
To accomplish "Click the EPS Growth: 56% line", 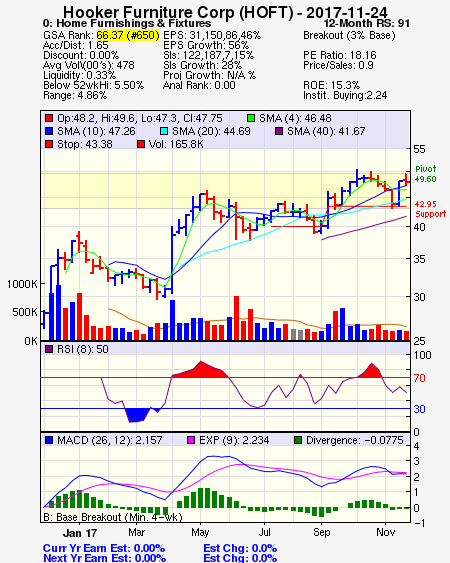I will (206, 45).
